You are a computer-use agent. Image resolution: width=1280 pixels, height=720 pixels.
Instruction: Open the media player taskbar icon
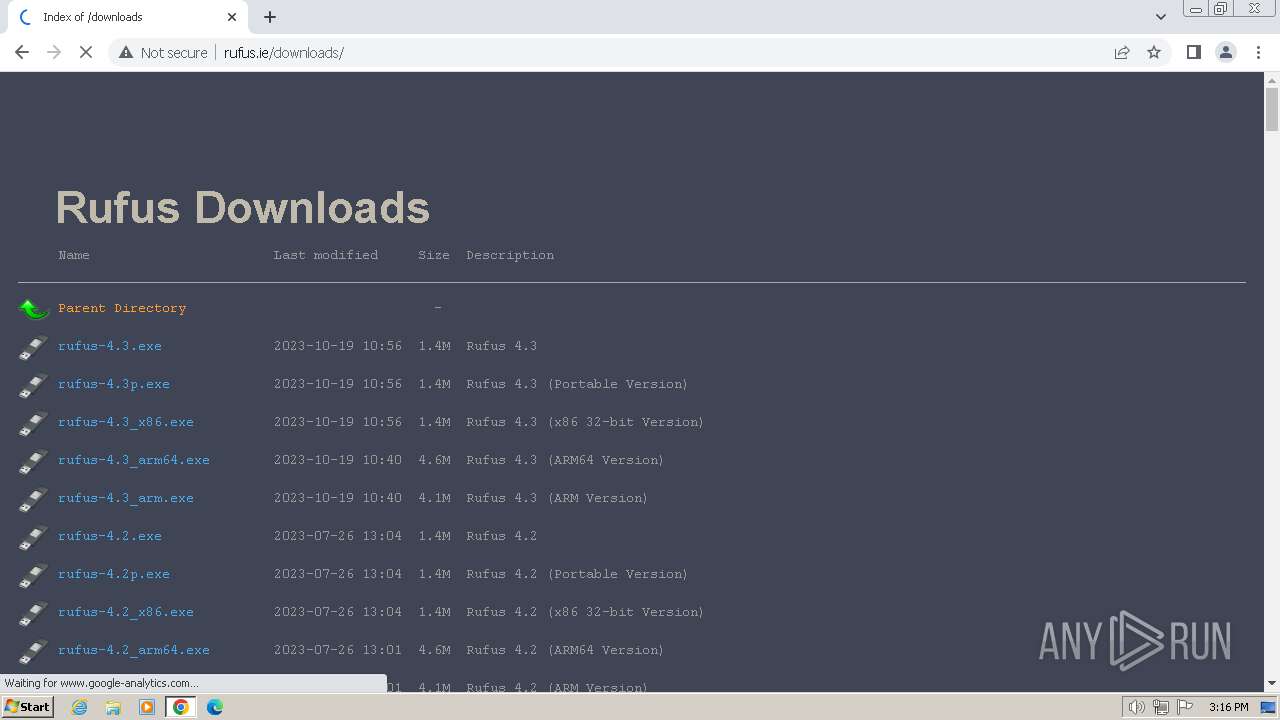147,707
